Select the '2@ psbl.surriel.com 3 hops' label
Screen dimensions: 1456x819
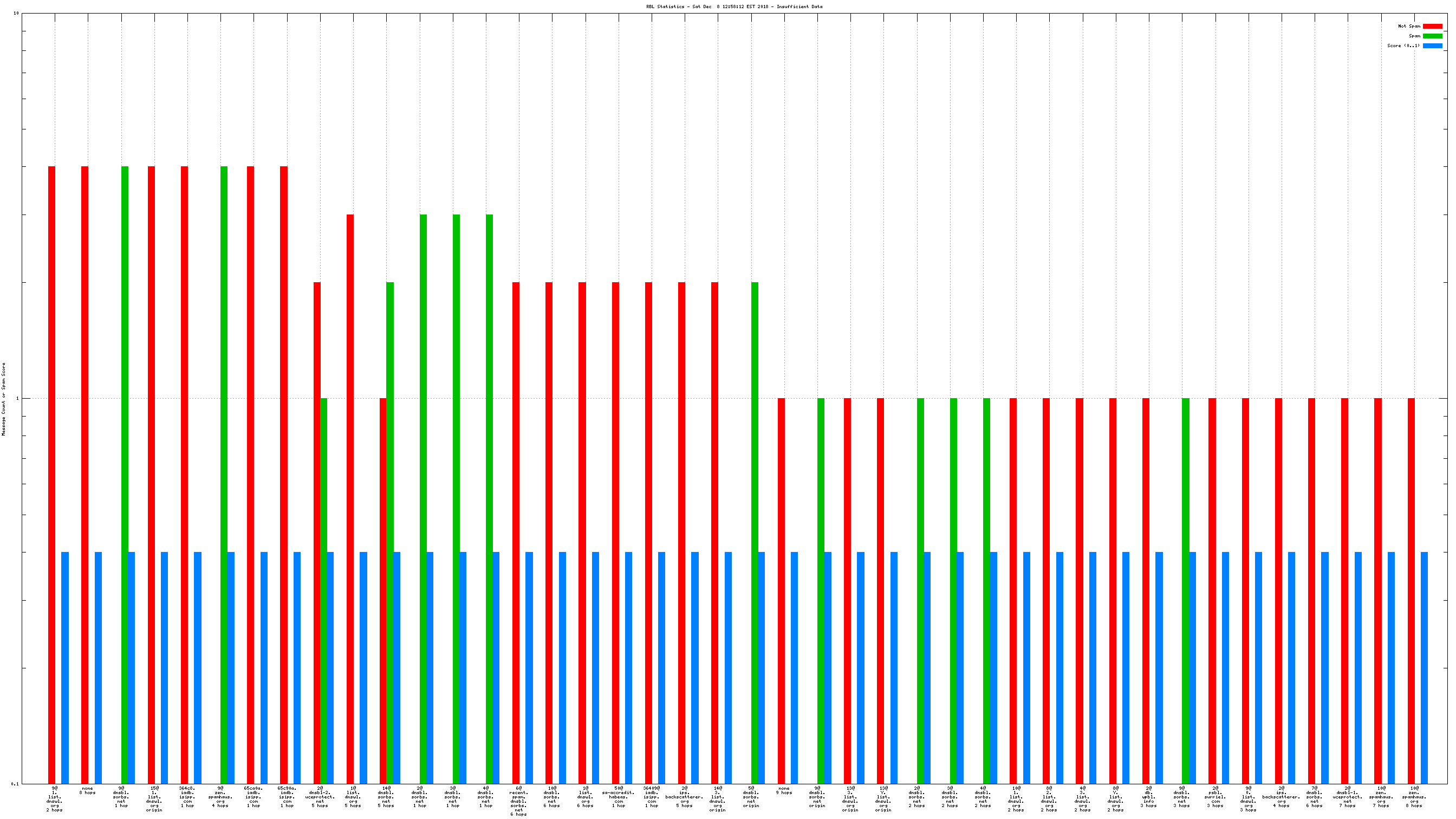click(x=1215, y=797)
